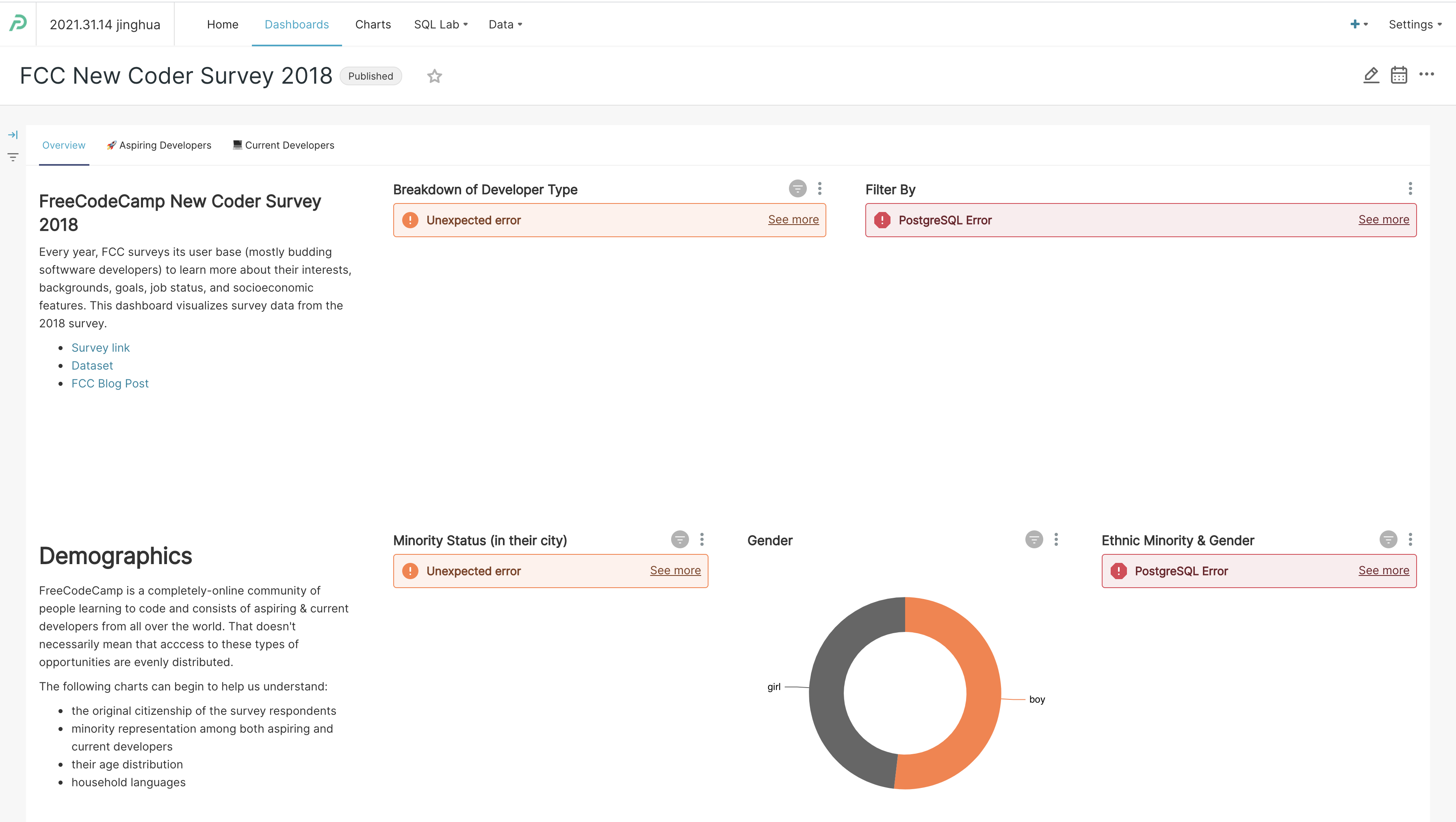Open kebab menu on Breakdown of Developer Type
The image size is (1456, 822).
click(x=819, y=189)
